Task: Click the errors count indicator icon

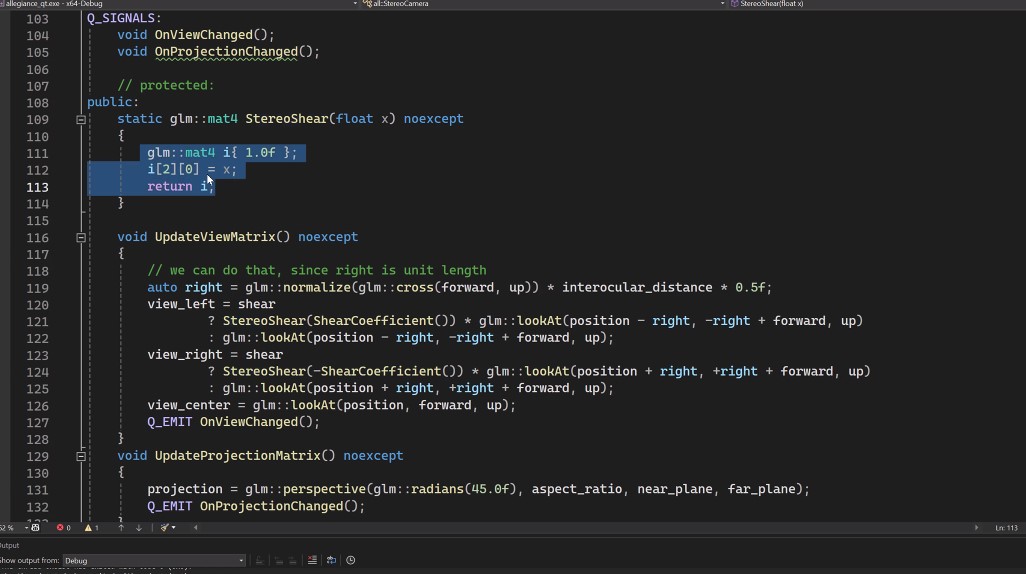Action: point(59,527)
